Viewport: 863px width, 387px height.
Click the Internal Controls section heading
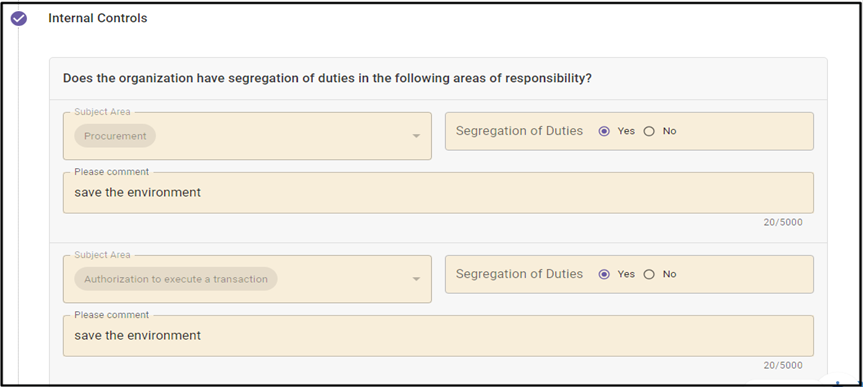pyautogui.click(x=97, y=18)
